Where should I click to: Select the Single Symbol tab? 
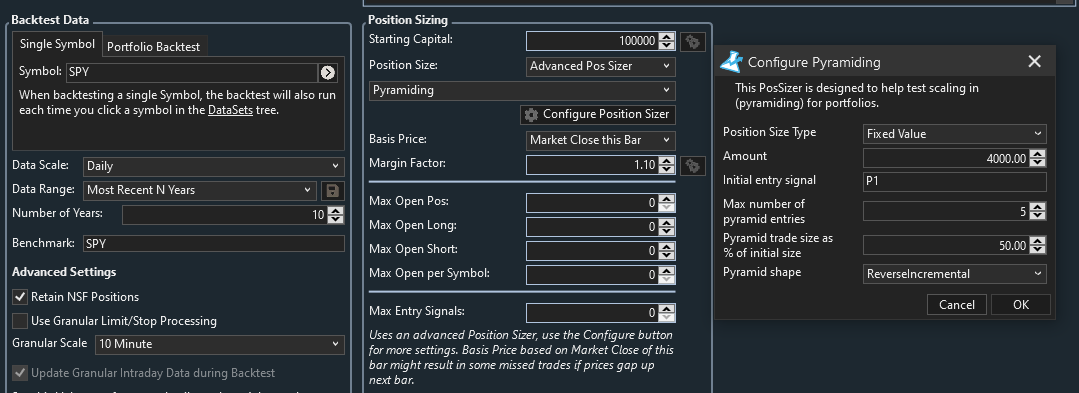pos(57,44)
